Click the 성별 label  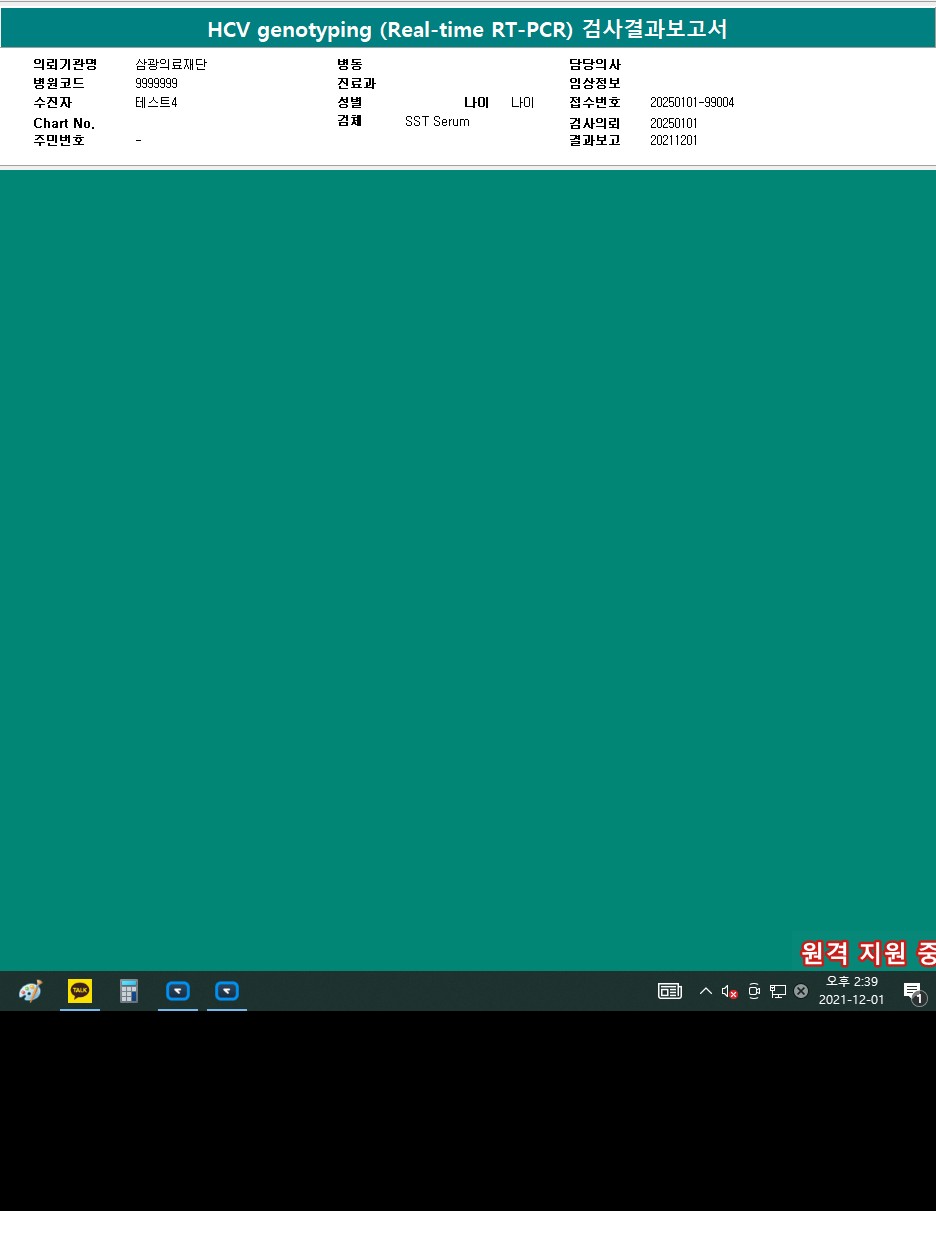350,103
